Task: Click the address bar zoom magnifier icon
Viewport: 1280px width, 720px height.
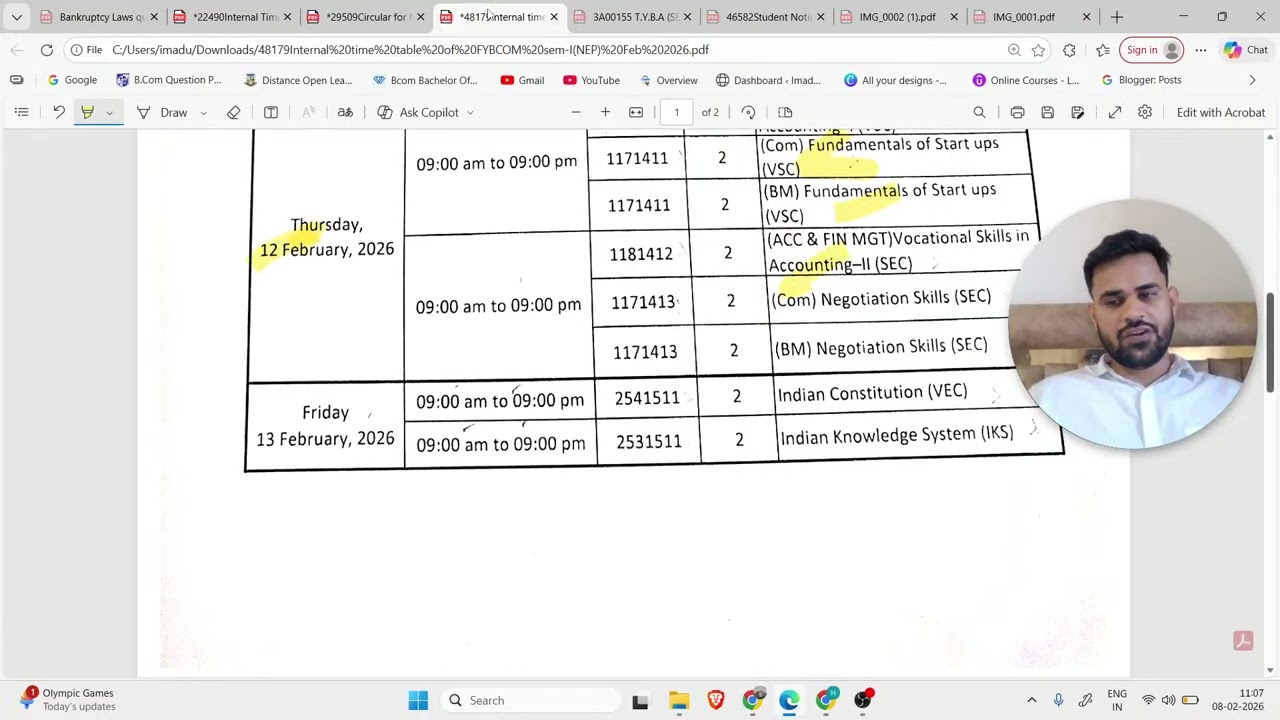Action: click(x=1014, y=50)
